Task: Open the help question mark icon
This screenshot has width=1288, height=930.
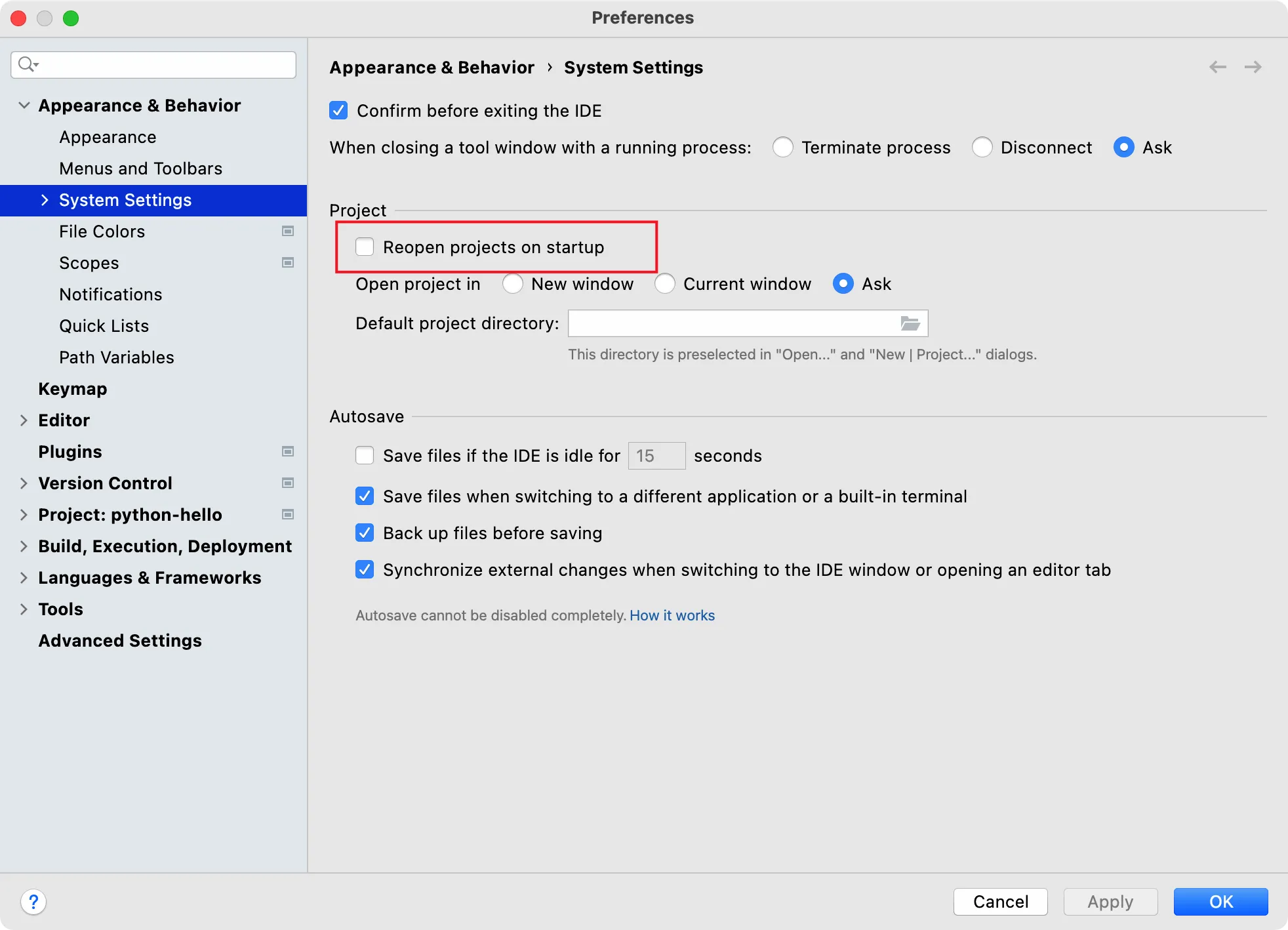Action: click(x=33, y=902)
